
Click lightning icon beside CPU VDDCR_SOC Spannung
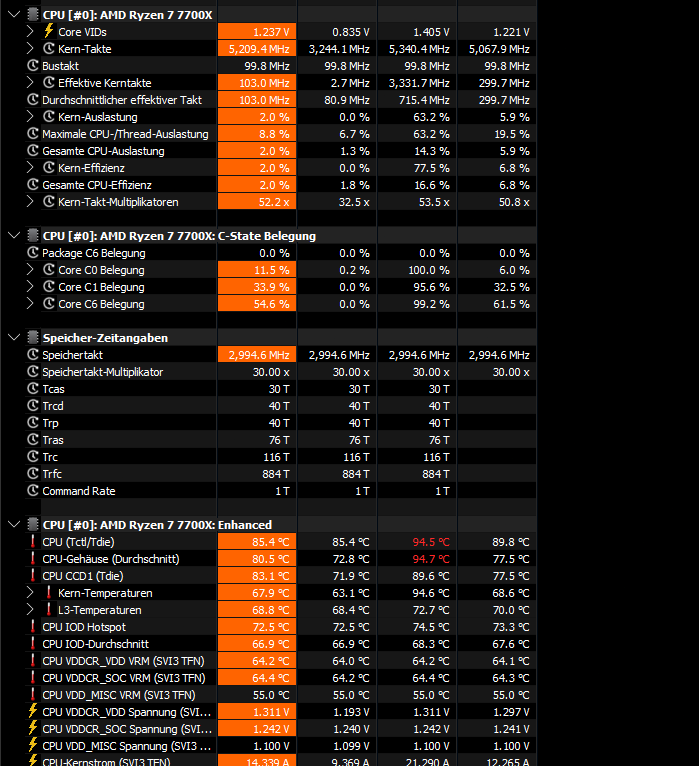33,728
